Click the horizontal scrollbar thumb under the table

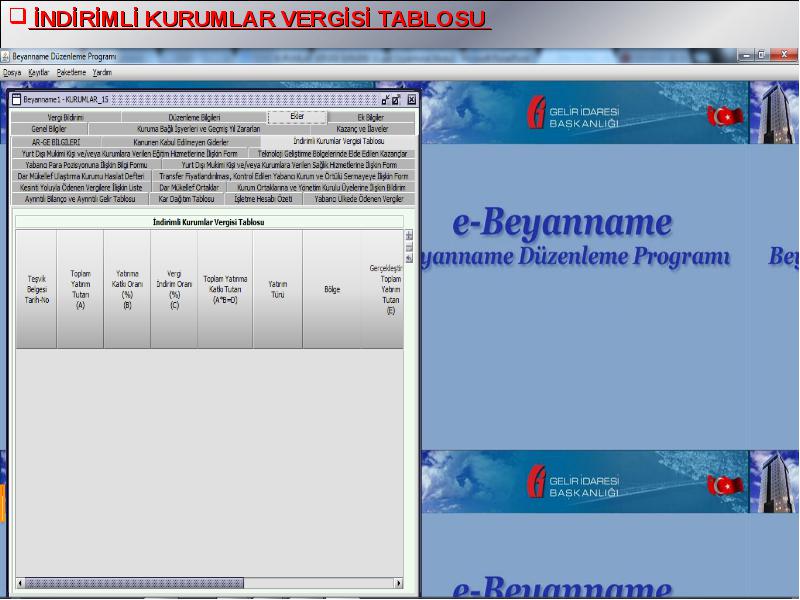134,583
